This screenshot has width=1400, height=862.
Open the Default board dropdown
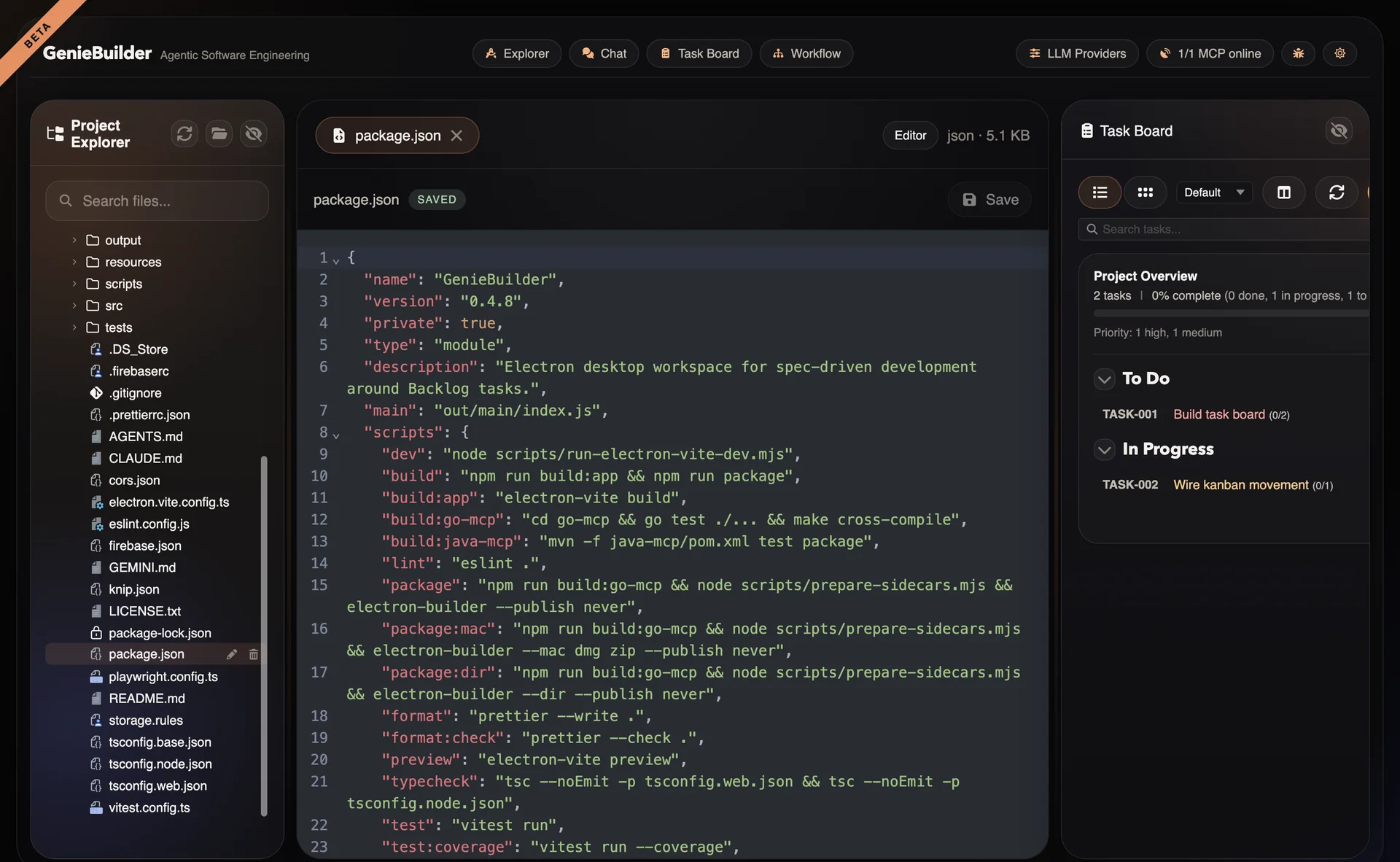1213,192
